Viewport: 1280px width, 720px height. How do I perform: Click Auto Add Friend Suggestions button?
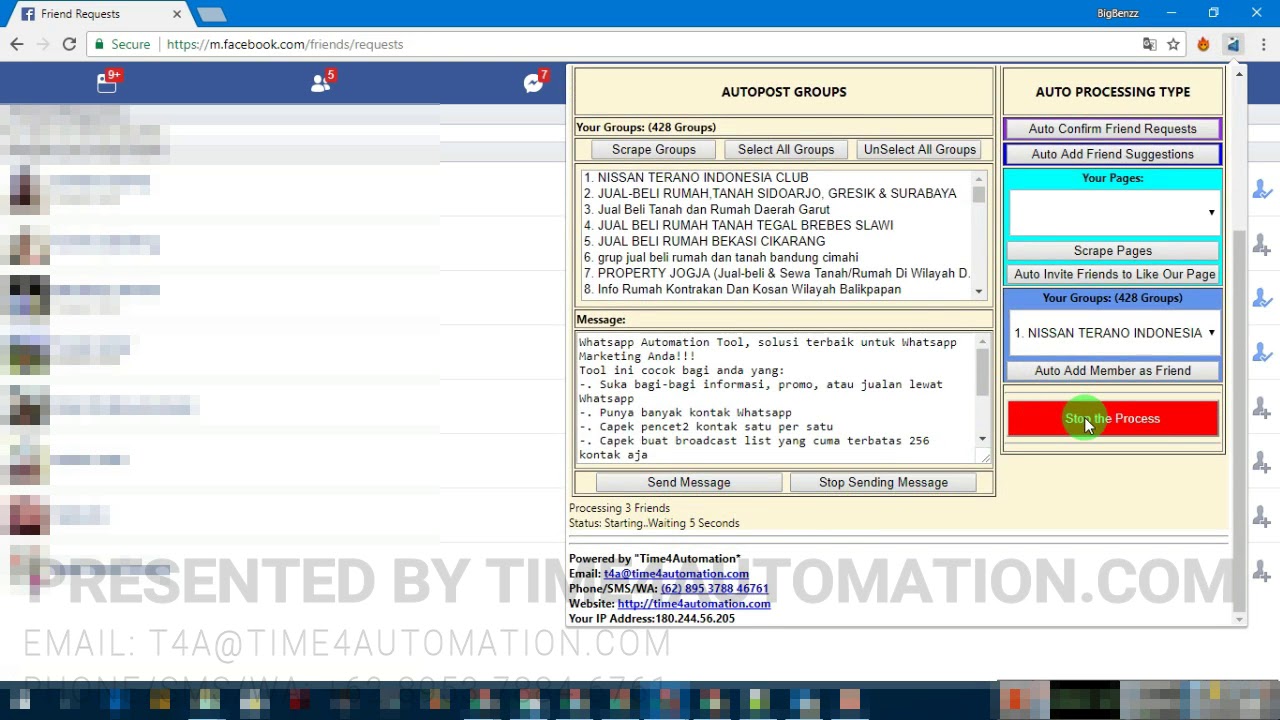pos(1113,155)
